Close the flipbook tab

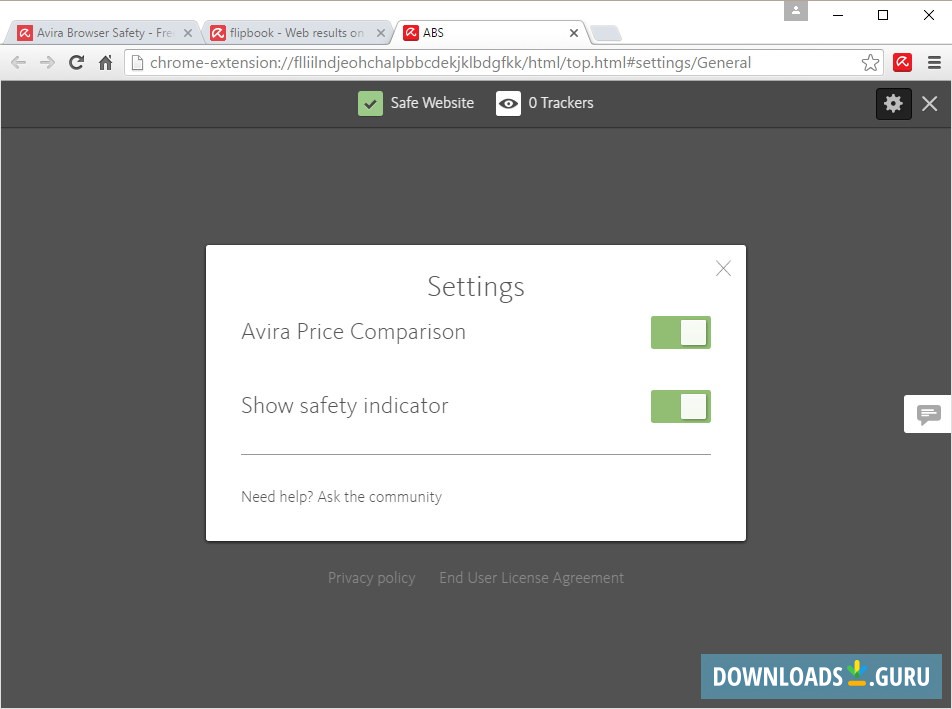click(381, 33)
